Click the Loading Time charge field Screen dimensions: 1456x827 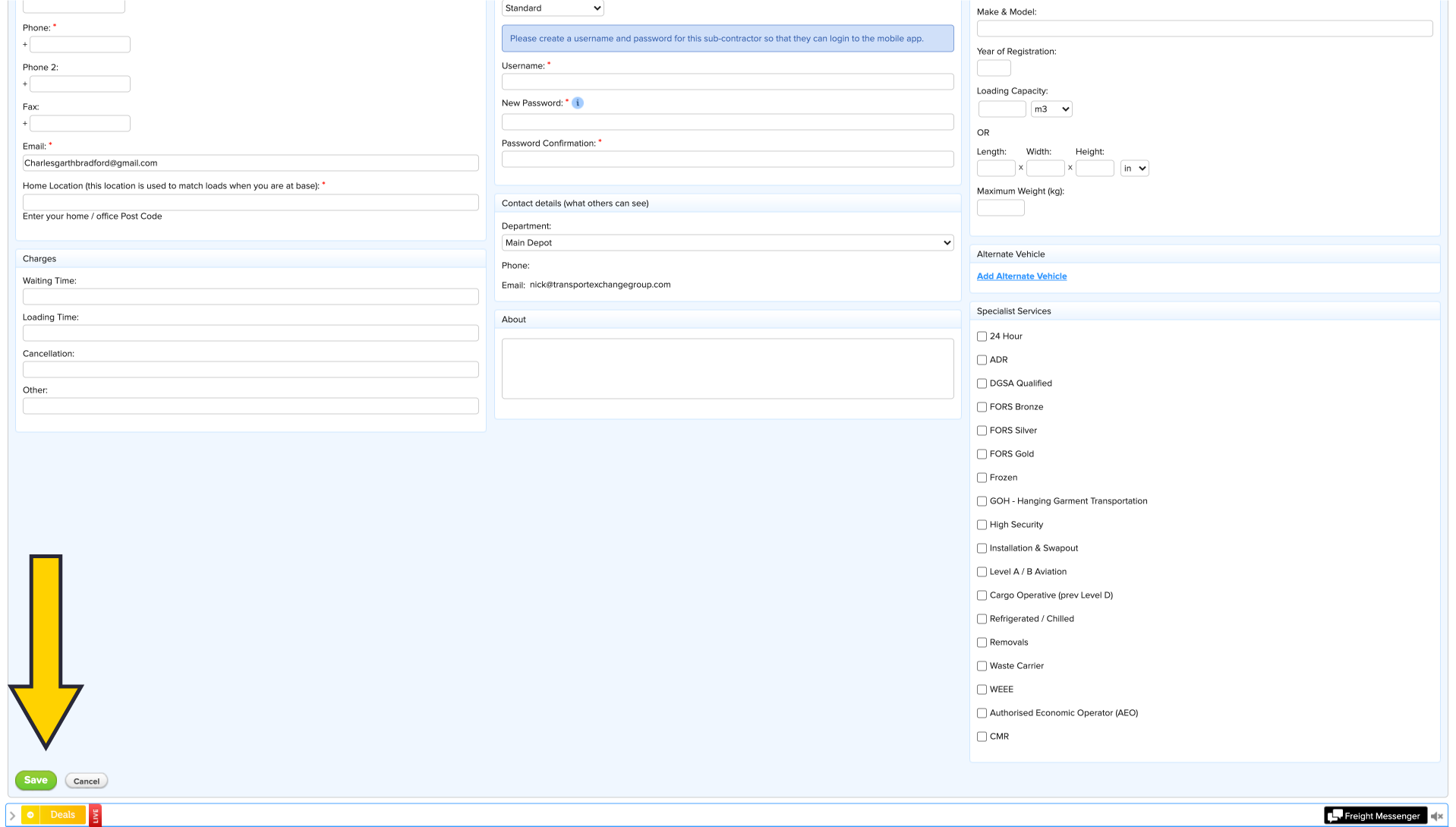pyautogui.click(x=251, y=333)
